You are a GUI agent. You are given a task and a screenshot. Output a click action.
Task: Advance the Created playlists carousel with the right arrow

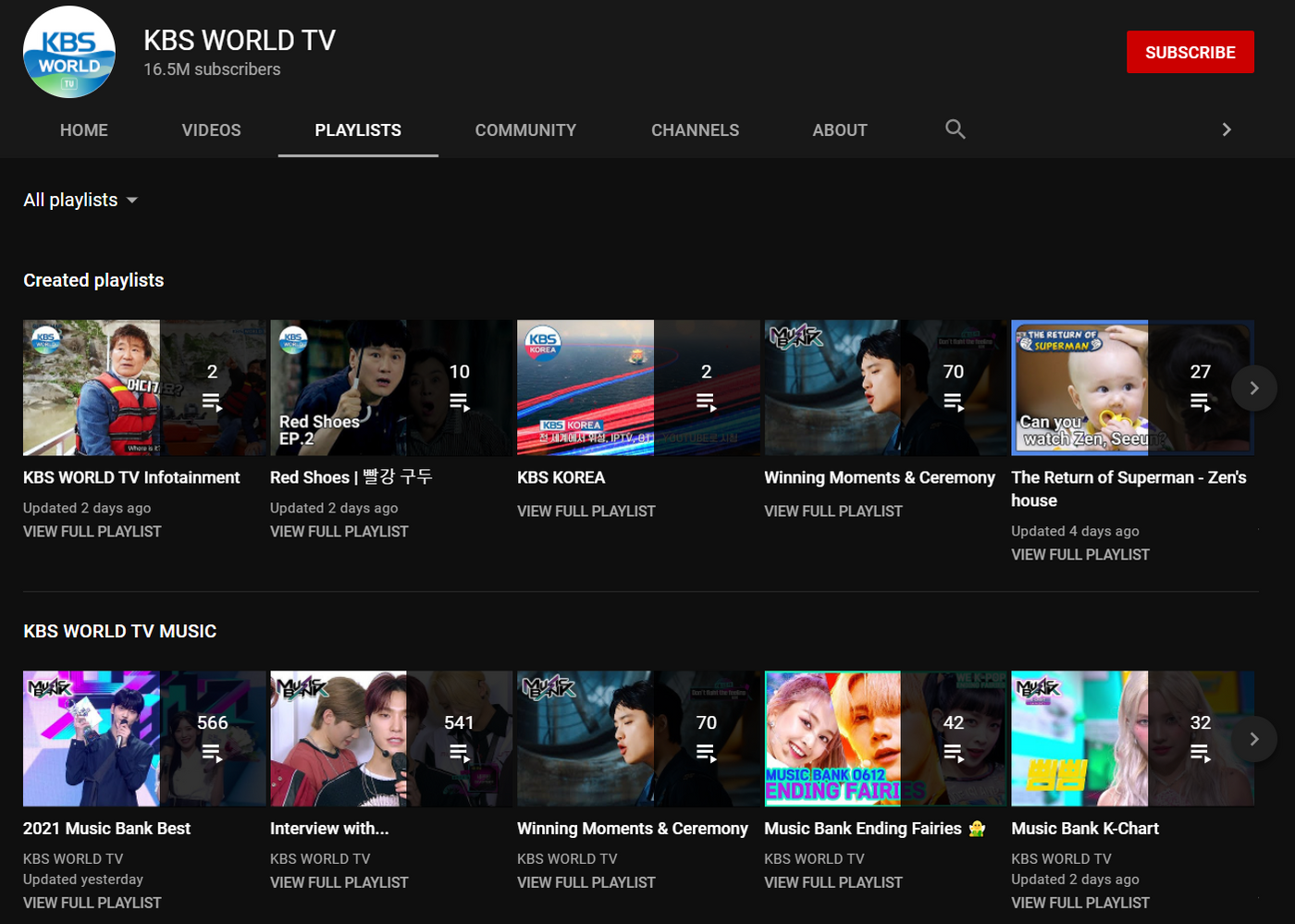[1254, 388]
